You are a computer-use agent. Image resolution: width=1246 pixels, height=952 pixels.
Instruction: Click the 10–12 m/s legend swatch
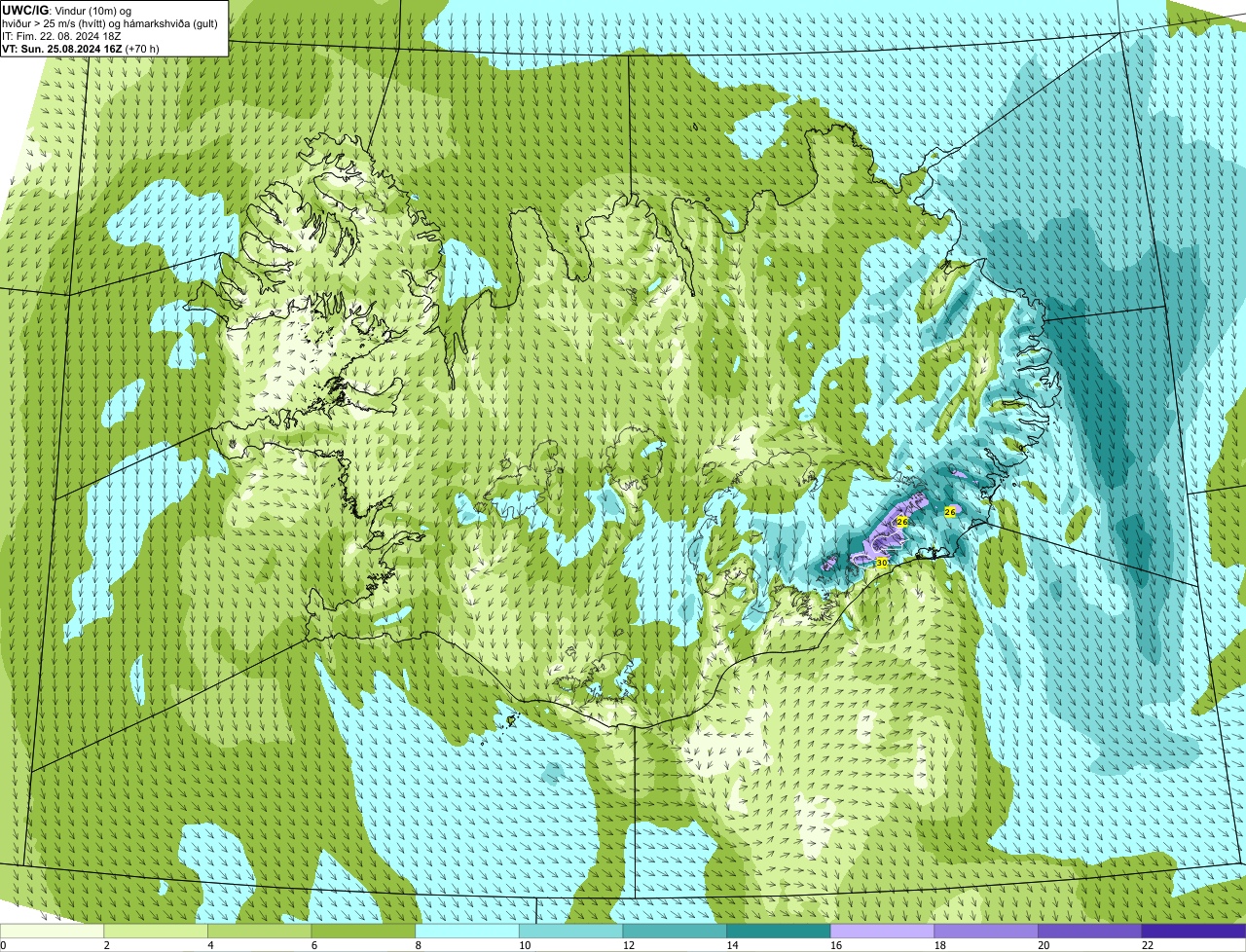pyautogui.click(x=571, y=932)
